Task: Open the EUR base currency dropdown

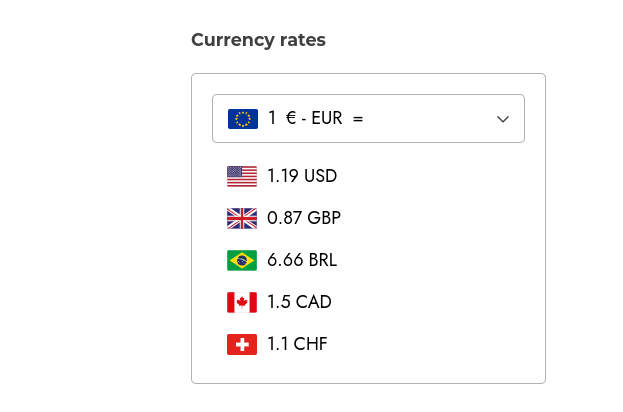Action: click(x=368, y=118)
